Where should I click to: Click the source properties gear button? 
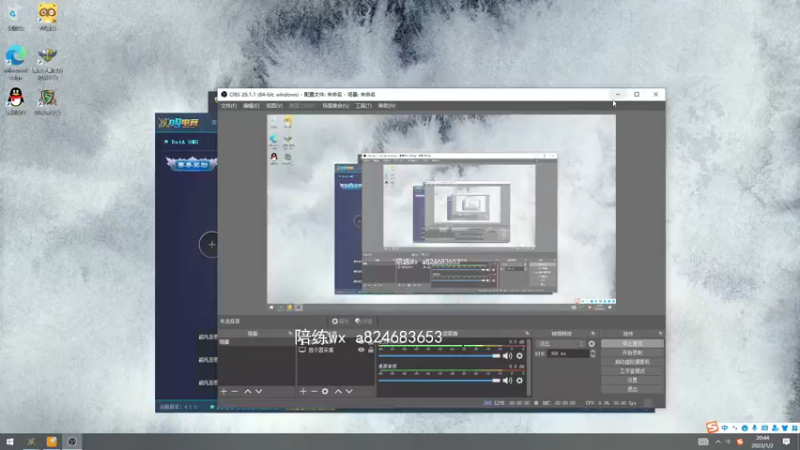[x=340, y=321]
